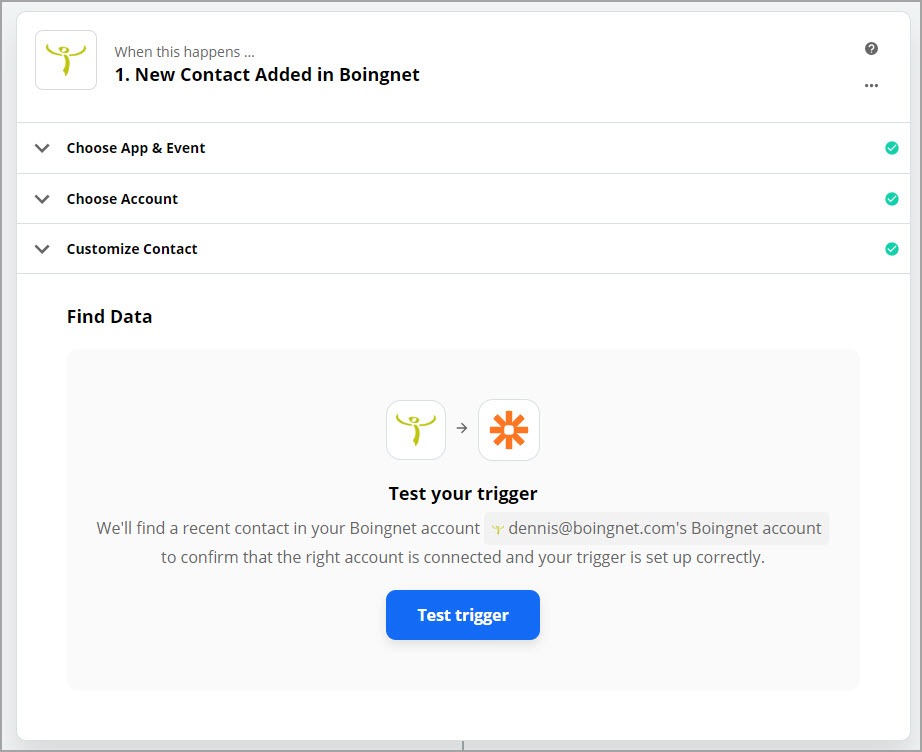Image resolution: width=922 pixels, height=752 pixels.
Task: Click the Test trigger button
Action: [x=463, y=615]
